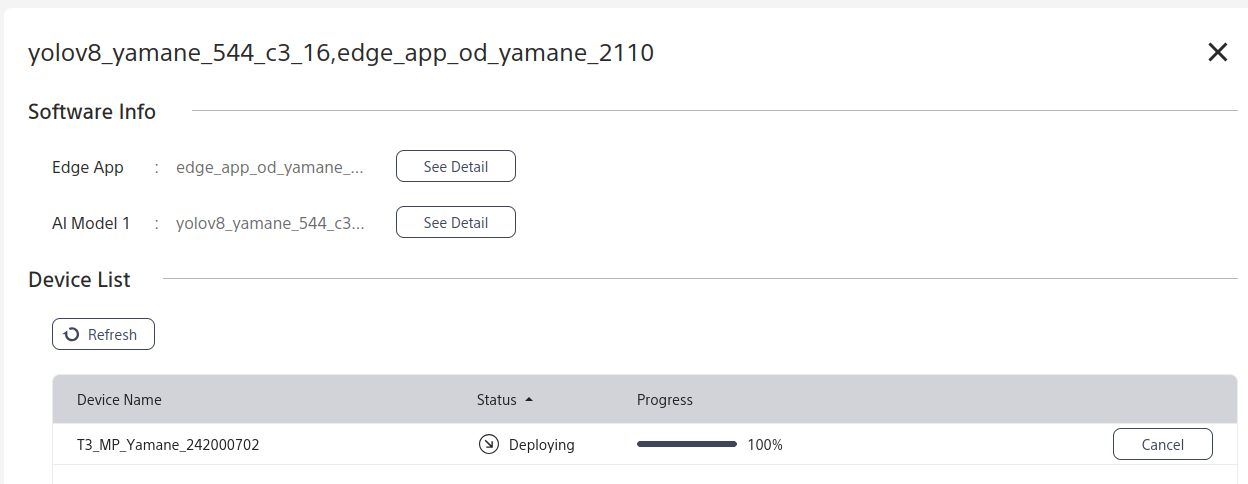Viewport: 1248px width, 484px height.
Task: Click the Progress column header
Action: tap(664, 400)
